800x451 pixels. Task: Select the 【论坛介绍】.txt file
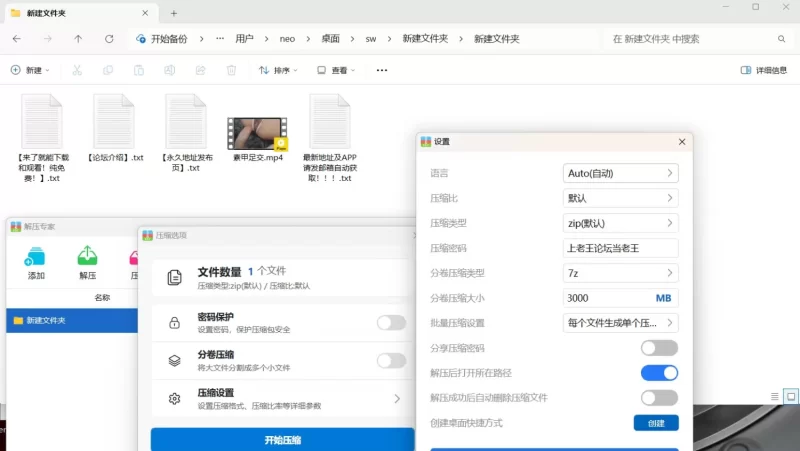coord(115,129)
